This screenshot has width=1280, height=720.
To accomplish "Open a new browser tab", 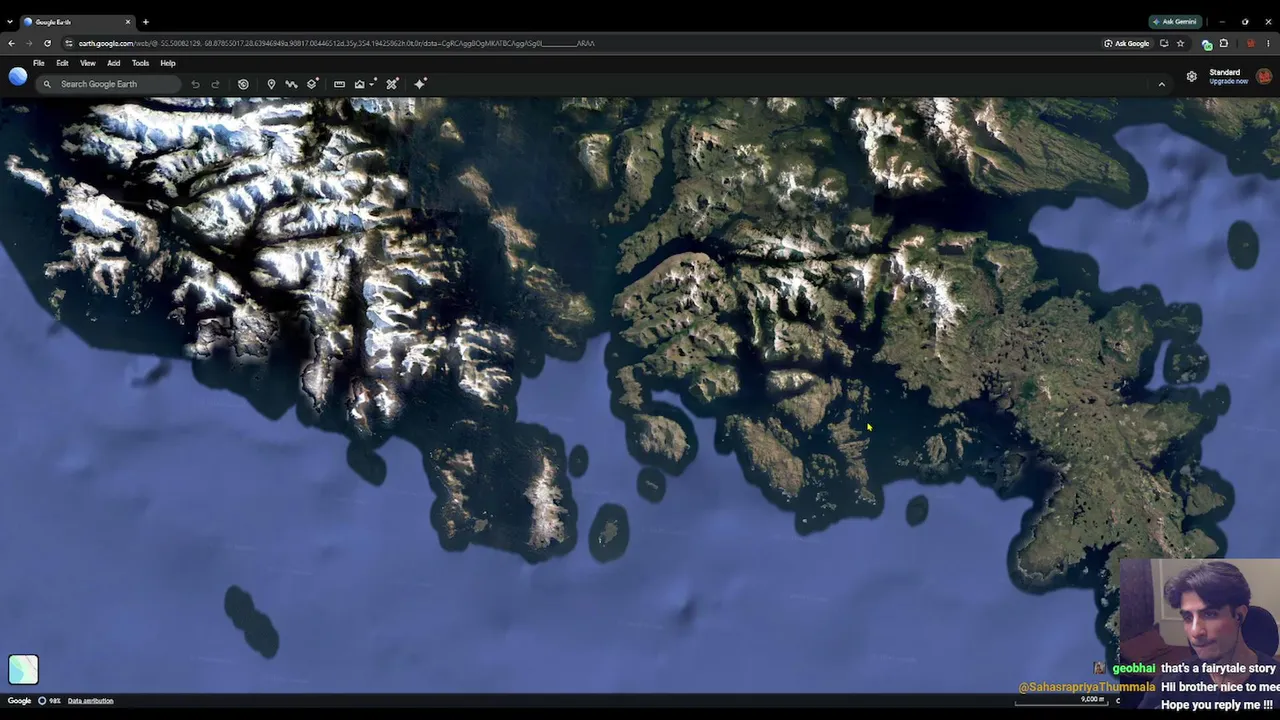I will tap(146, 21).
